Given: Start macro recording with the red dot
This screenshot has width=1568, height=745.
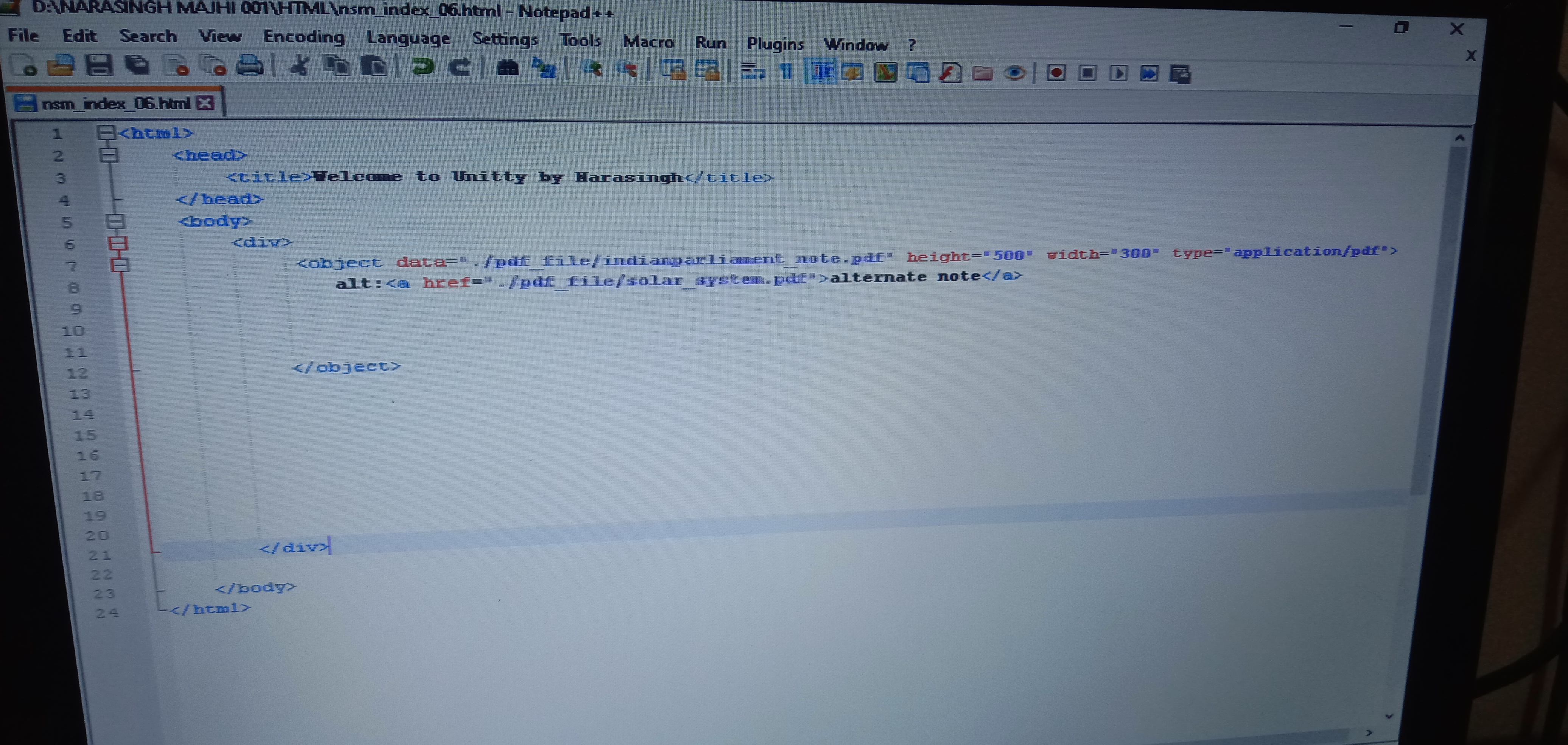Looking at the screenshot, I should pos(1056,73).
